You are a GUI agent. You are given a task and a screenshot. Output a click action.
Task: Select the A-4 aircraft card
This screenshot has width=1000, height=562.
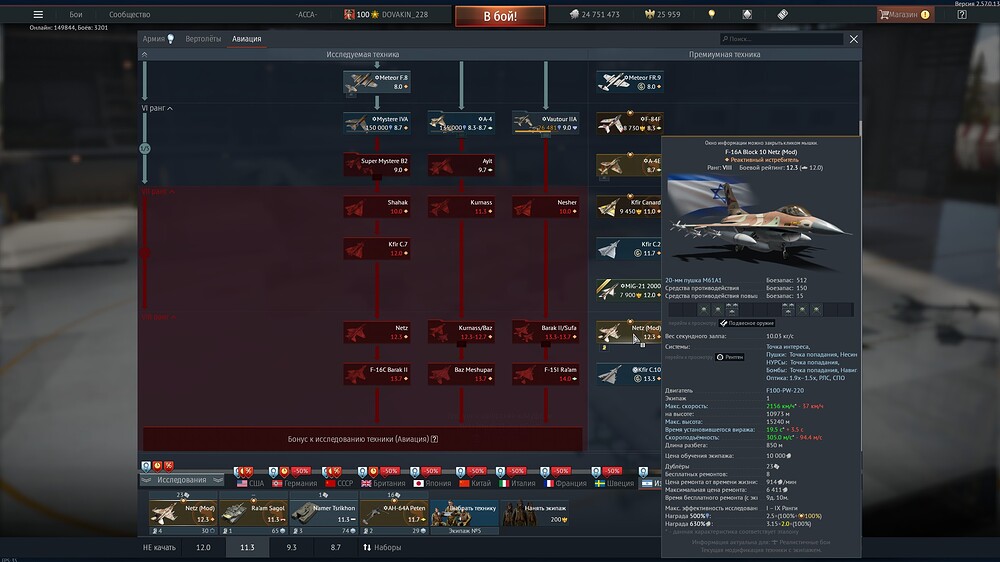(x=461, y=123)
